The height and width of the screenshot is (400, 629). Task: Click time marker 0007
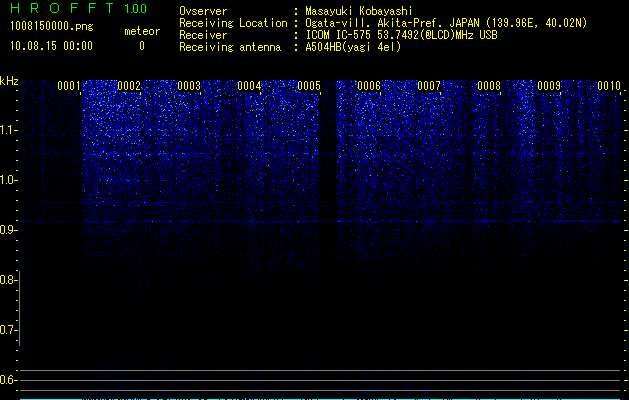click(429, 86)
